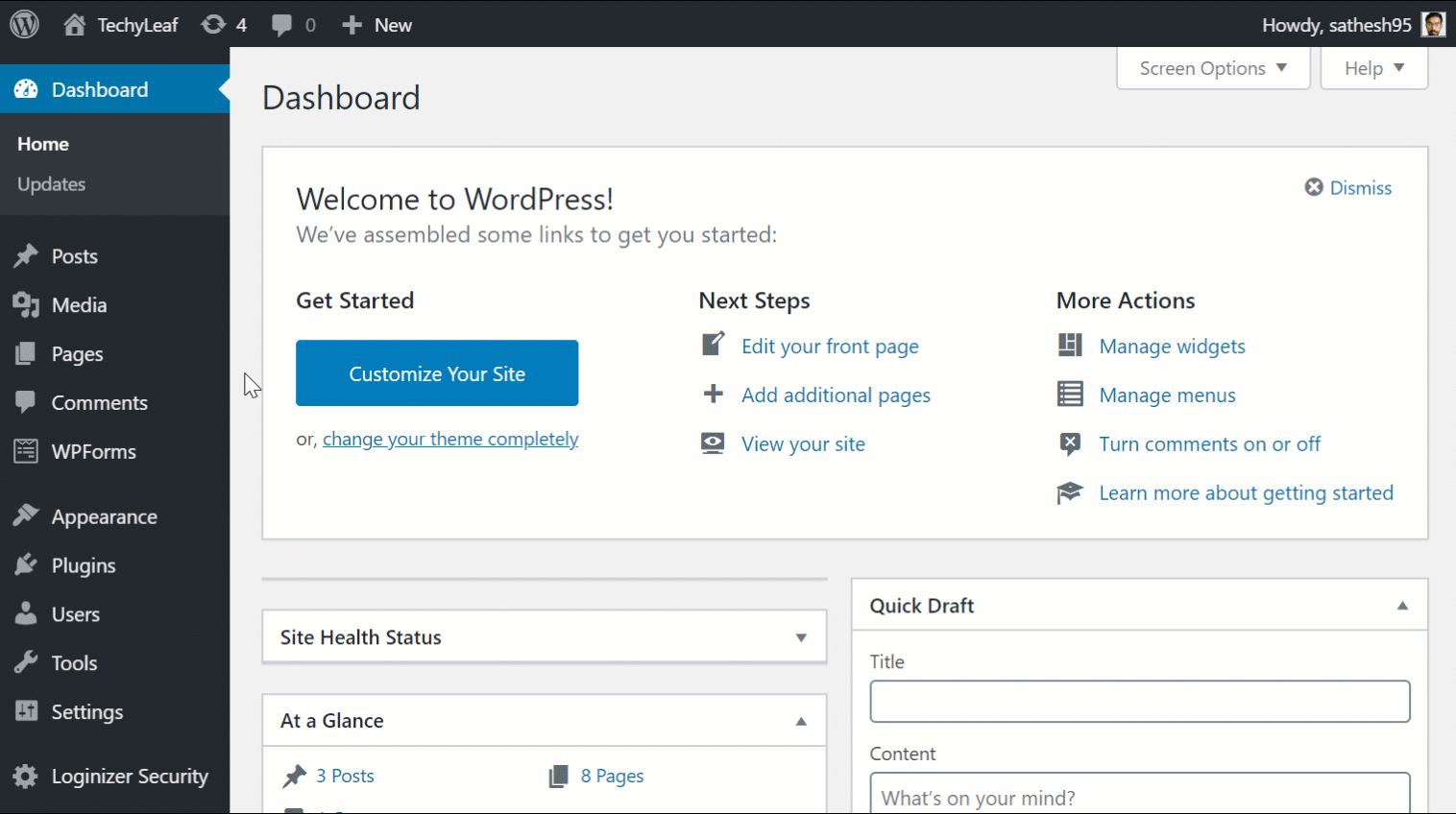1456x814 pixels.
Task: Click the Media icon in the sidebar
Action: click(26, 305)
